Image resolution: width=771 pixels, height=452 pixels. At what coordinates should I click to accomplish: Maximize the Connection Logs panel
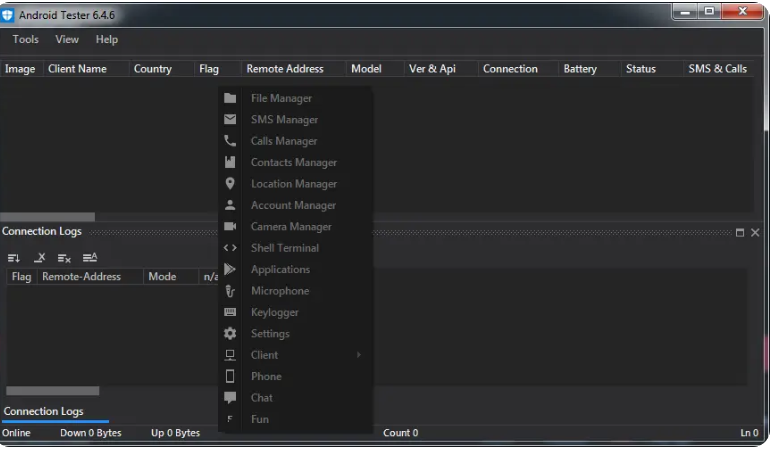(x=740, y=232)
